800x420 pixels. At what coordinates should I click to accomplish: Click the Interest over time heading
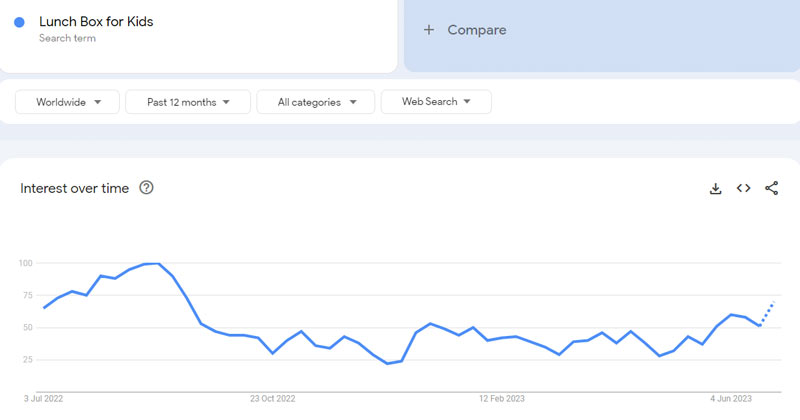(75, 188)
